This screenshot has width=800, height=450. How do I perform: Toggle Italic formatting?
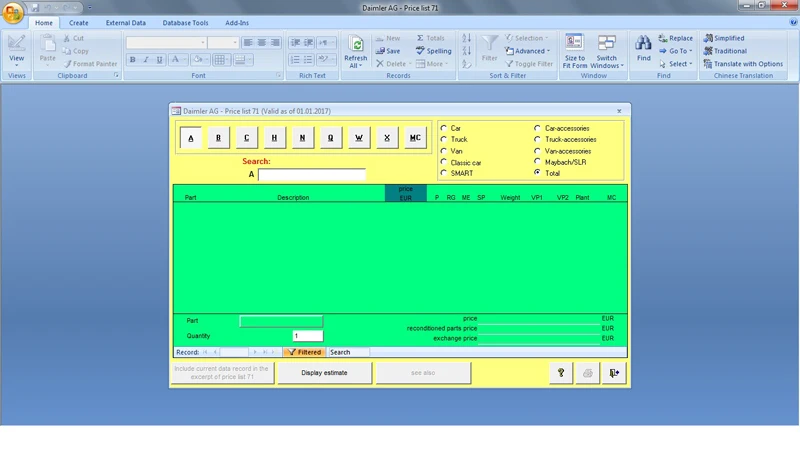coord(146,60)
